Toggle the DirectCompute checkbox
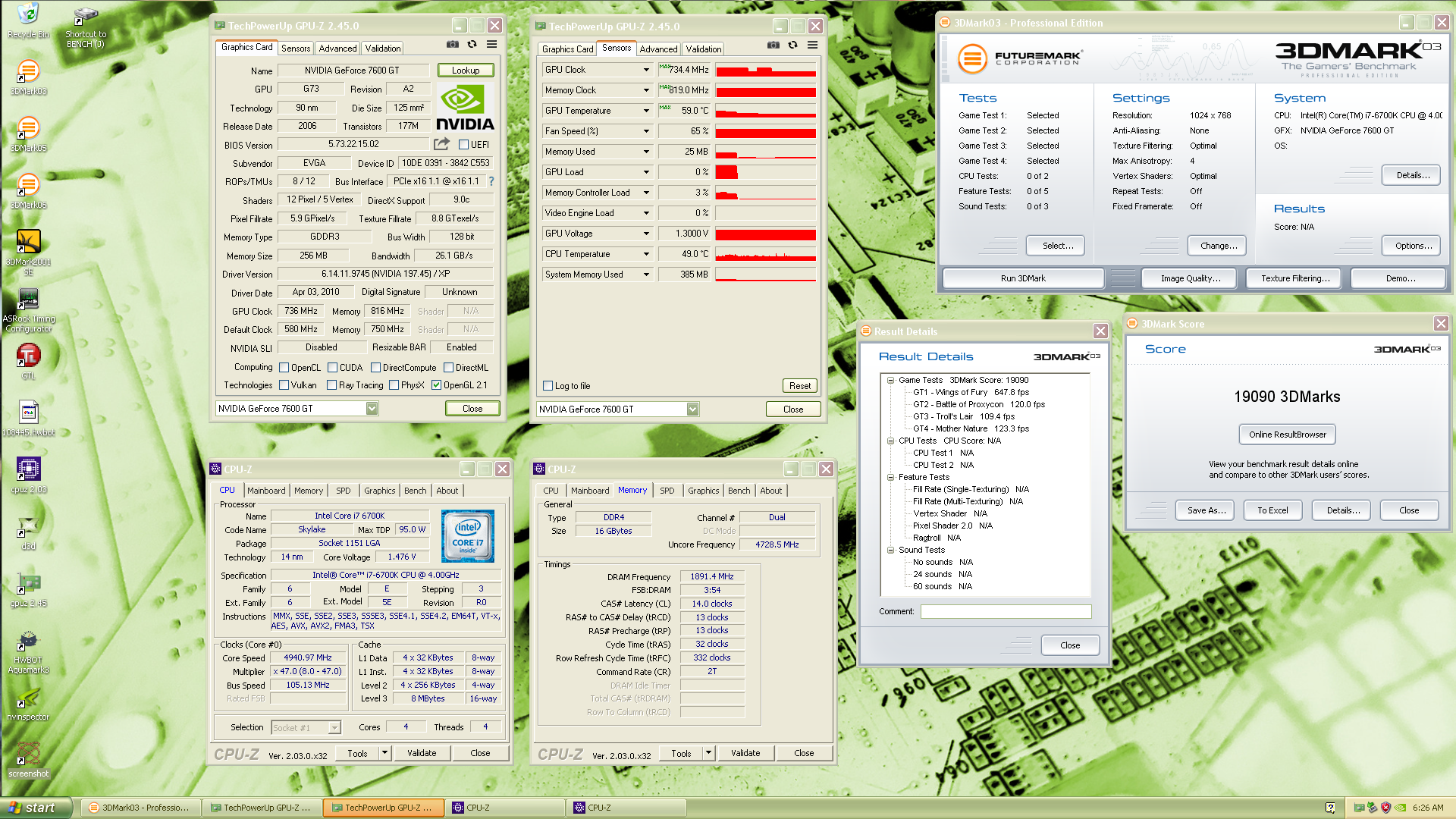Viewport: 1456px width, 819px height. (375, 368)
